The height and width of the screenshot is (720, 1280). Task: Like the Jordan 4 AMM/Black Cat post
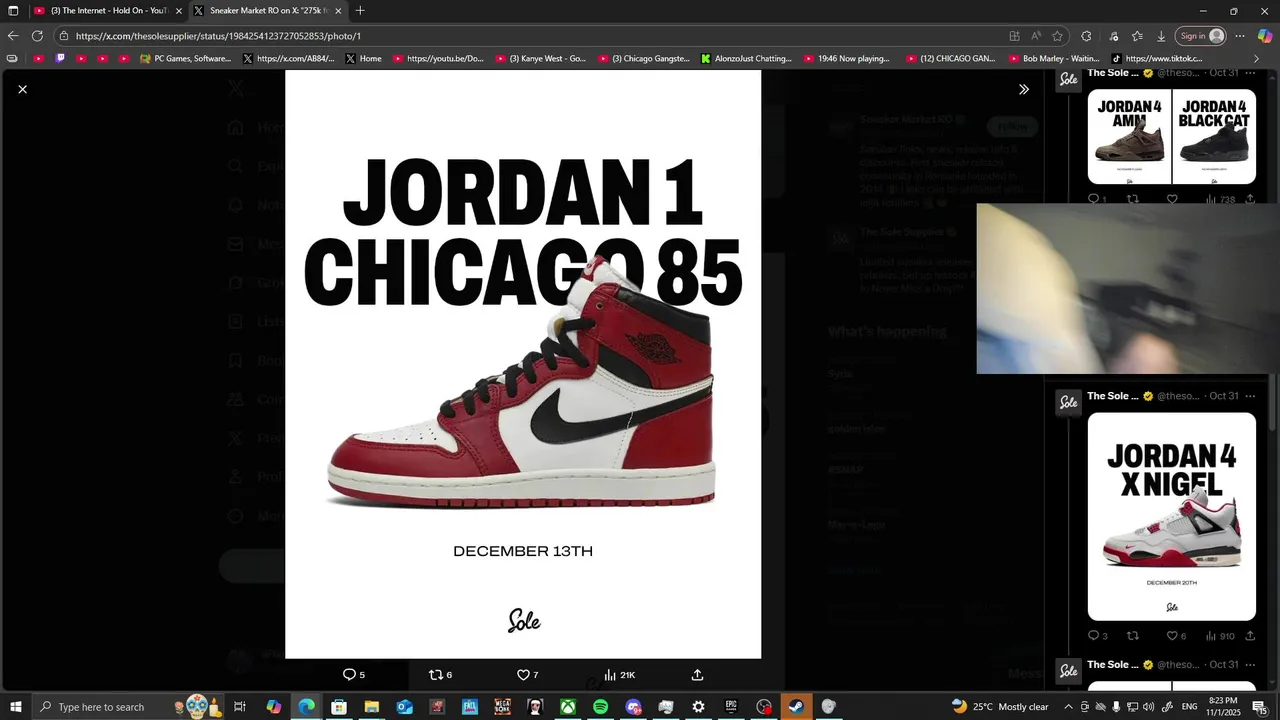coord(1172,199)
